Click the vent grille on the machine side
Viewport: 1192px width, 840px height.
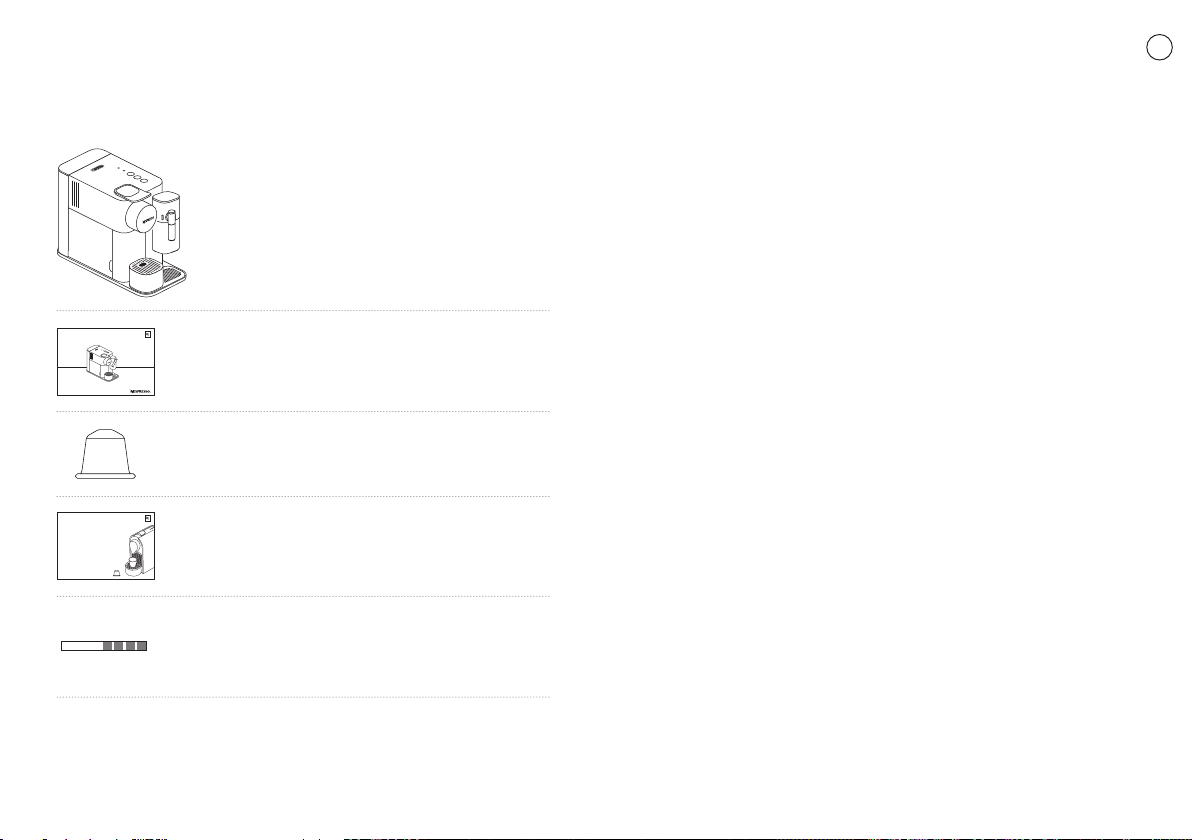coord(75,194)
